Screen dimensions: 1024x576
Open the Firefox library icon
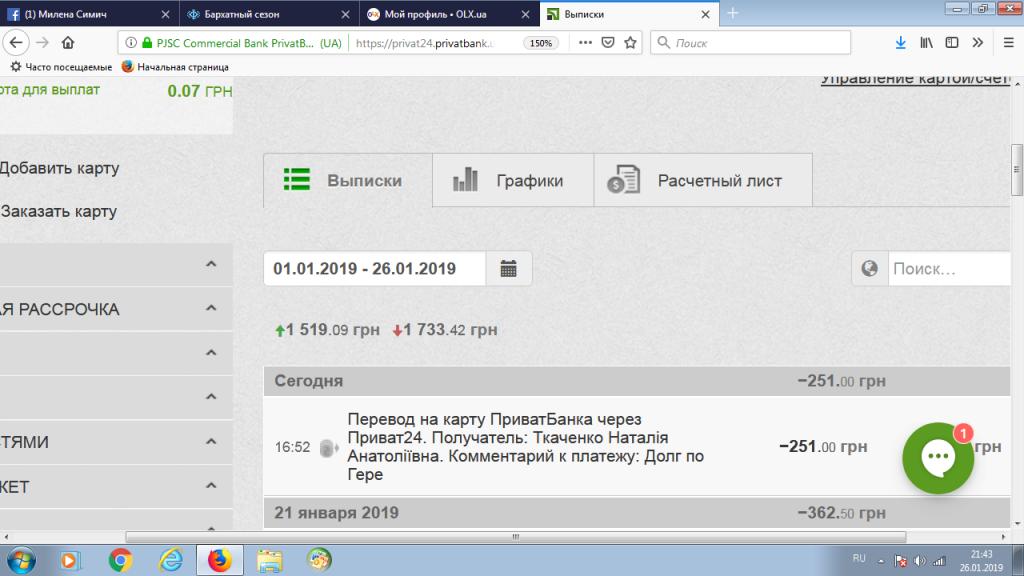click(927, 43)
